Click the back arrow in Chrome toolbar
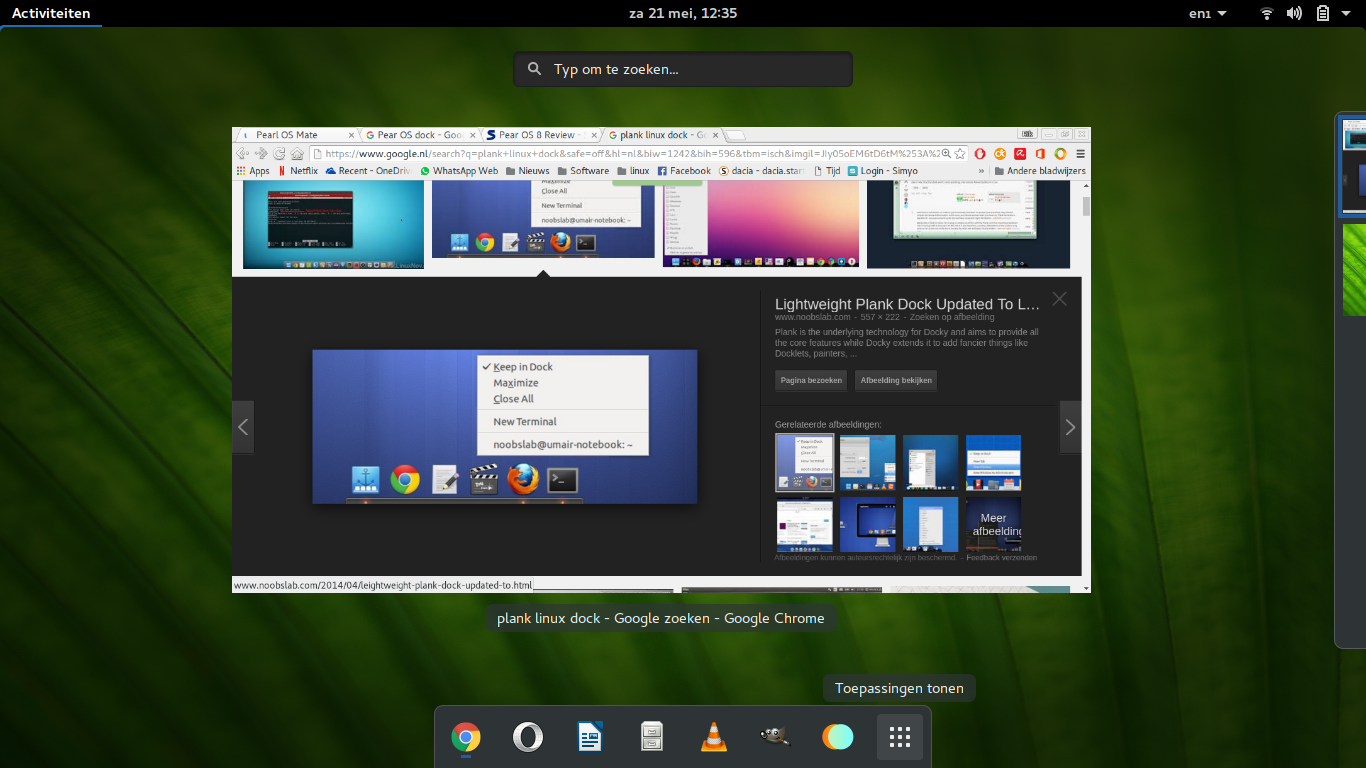 (243, 154)
